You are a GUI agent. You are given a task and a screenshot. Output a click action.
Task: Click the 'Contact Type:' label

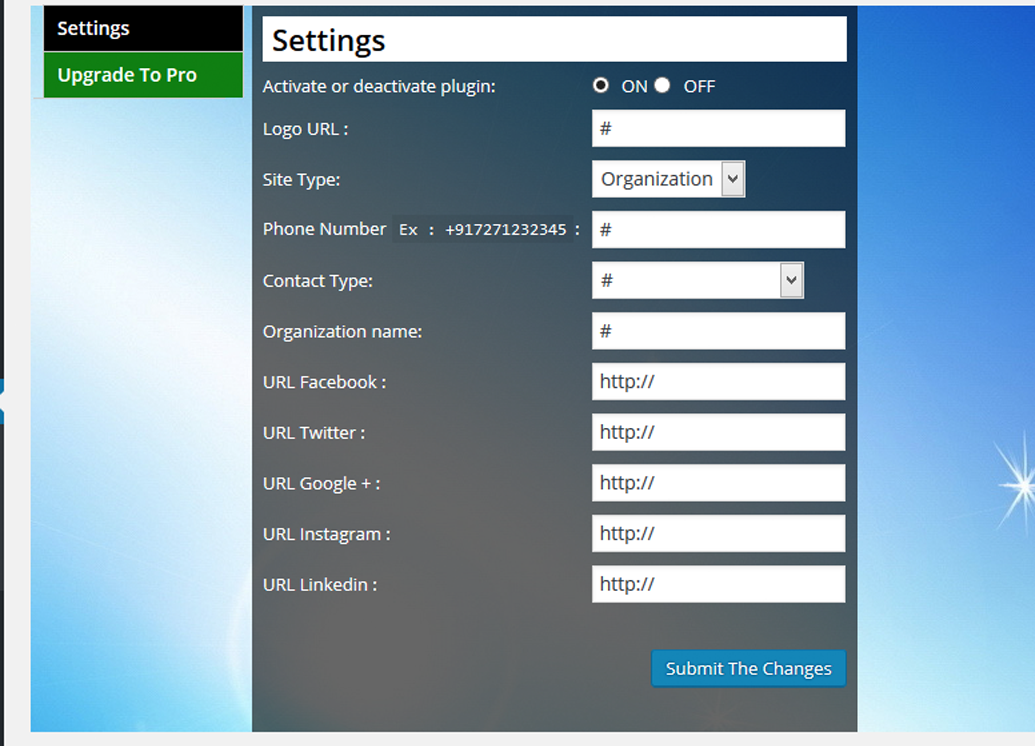click(x=317, y=281)
